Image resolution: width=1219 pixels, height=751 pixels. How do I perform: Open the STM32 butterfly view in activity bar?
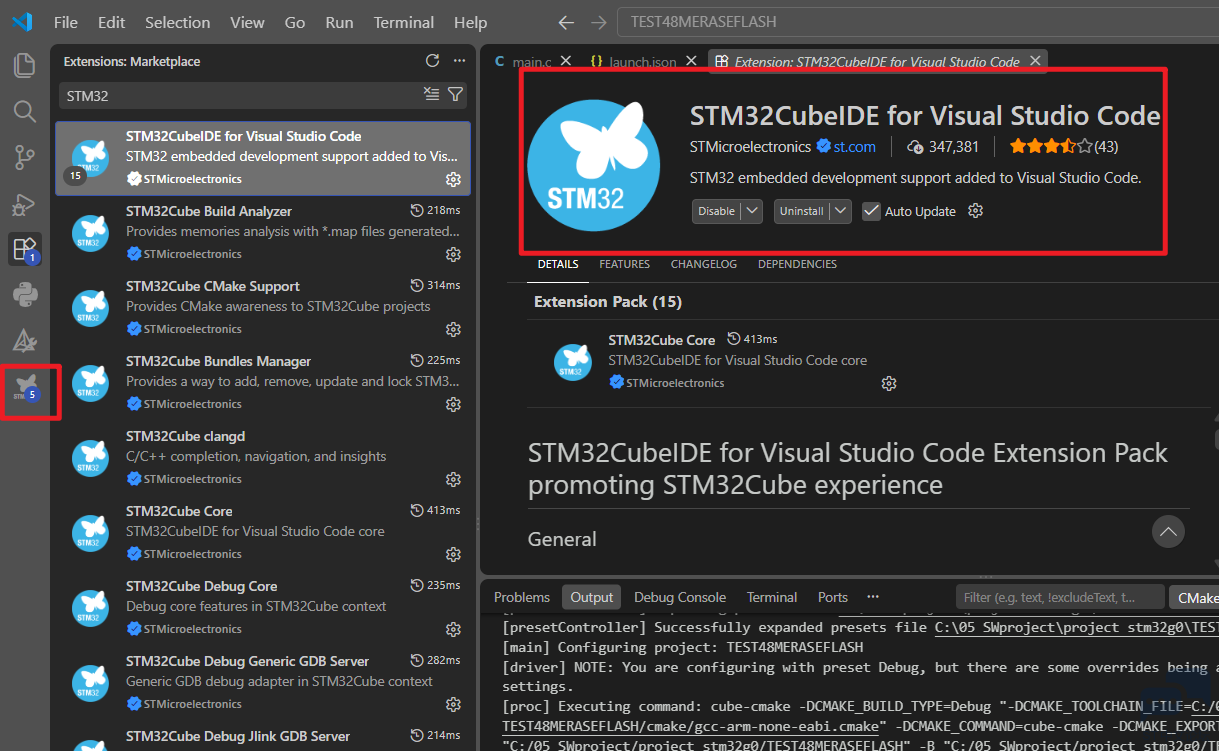[26, 390]
